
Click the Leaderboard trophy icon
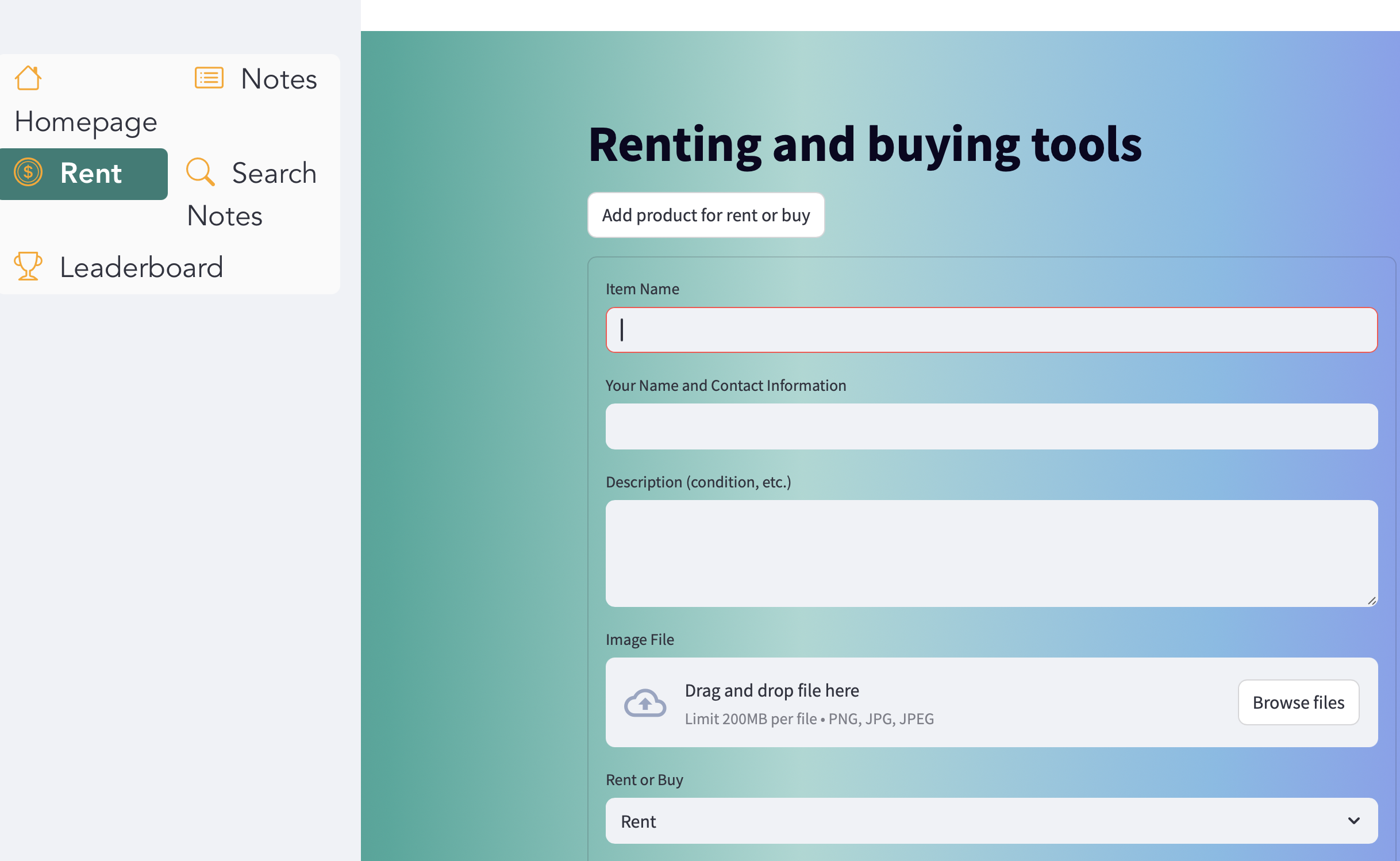click(x=28, y=267)
